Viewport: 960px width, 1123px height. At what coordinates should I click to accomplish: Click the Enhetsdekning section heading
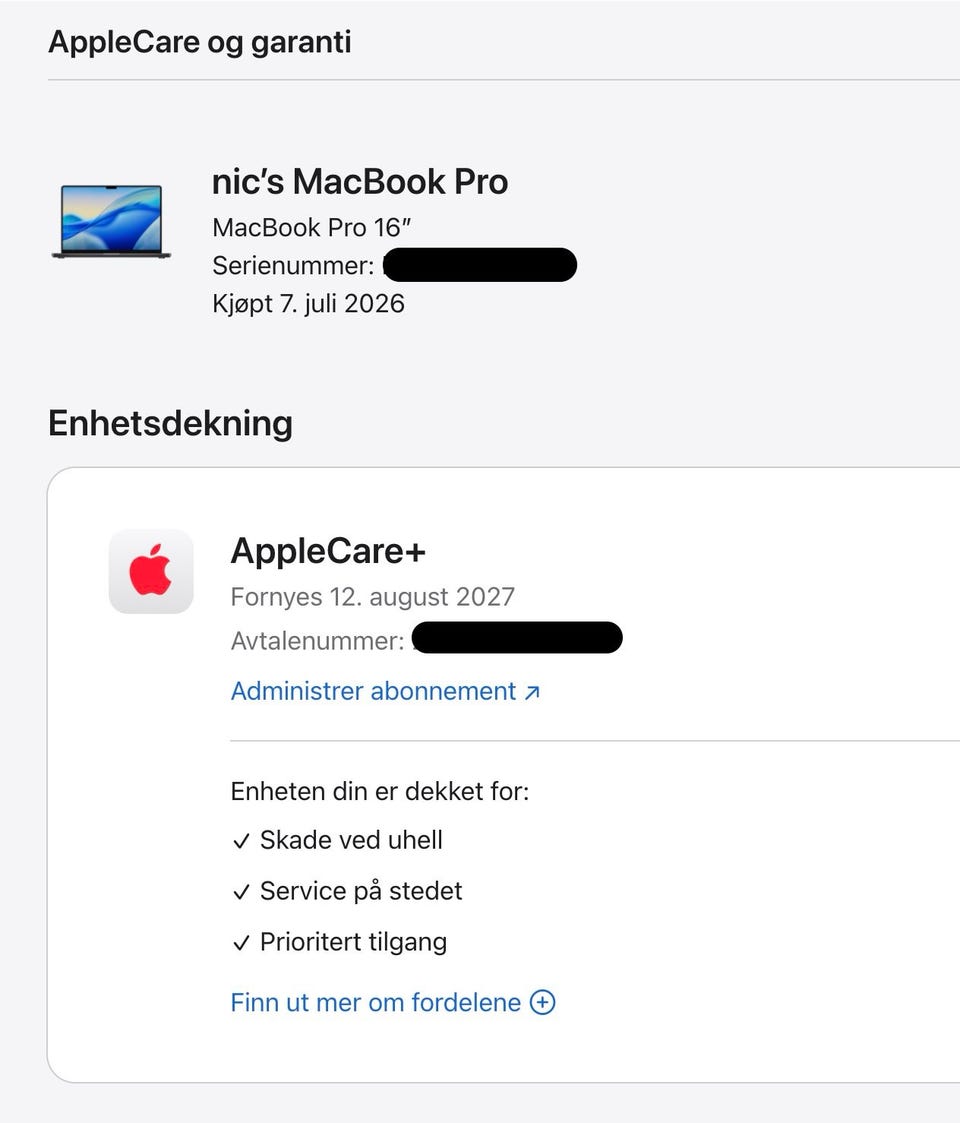171,423
